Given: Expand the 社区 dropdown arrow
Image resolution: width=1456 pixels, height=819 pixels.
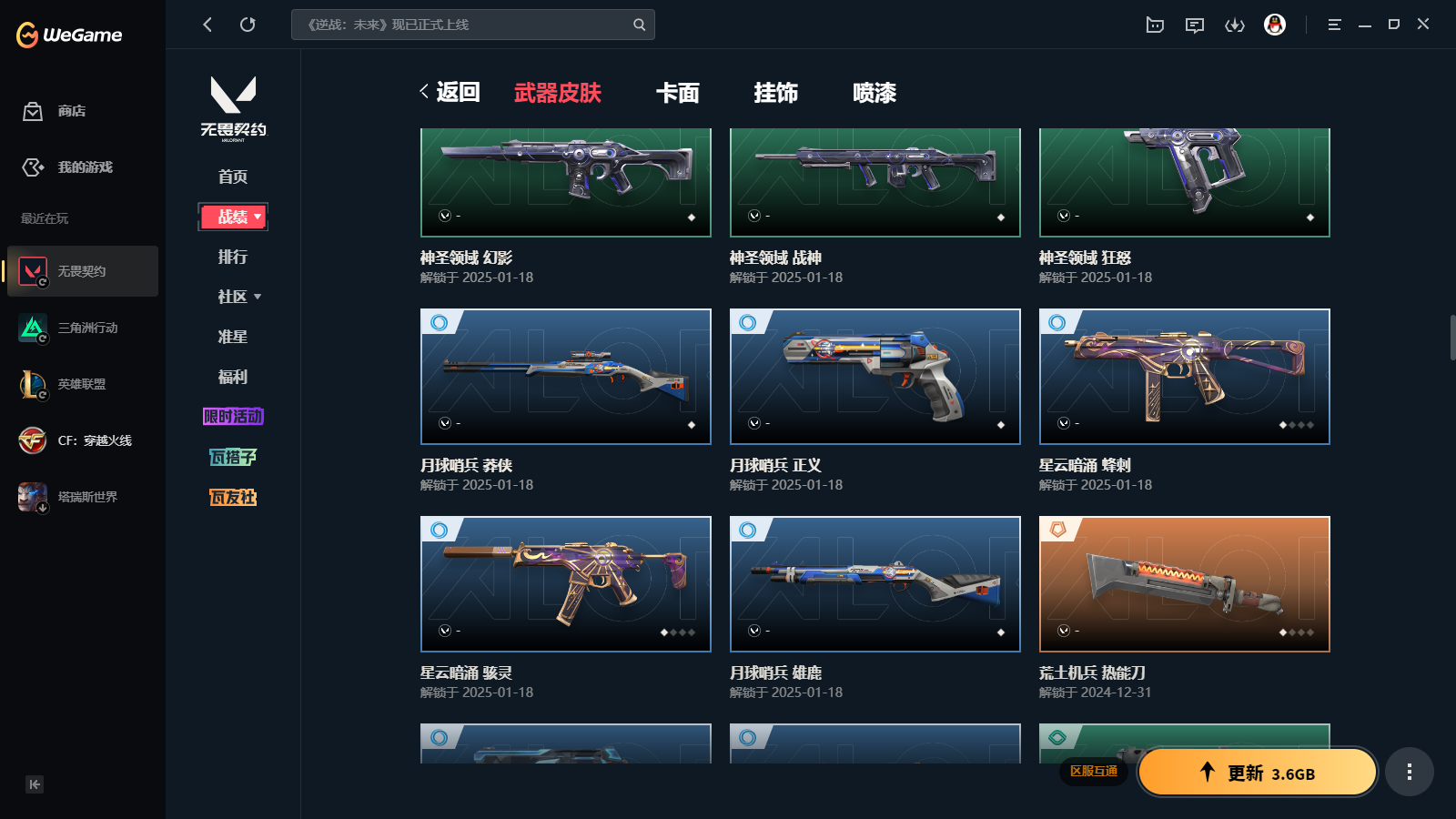Looking at the screenshot, I should pos(258,297).
